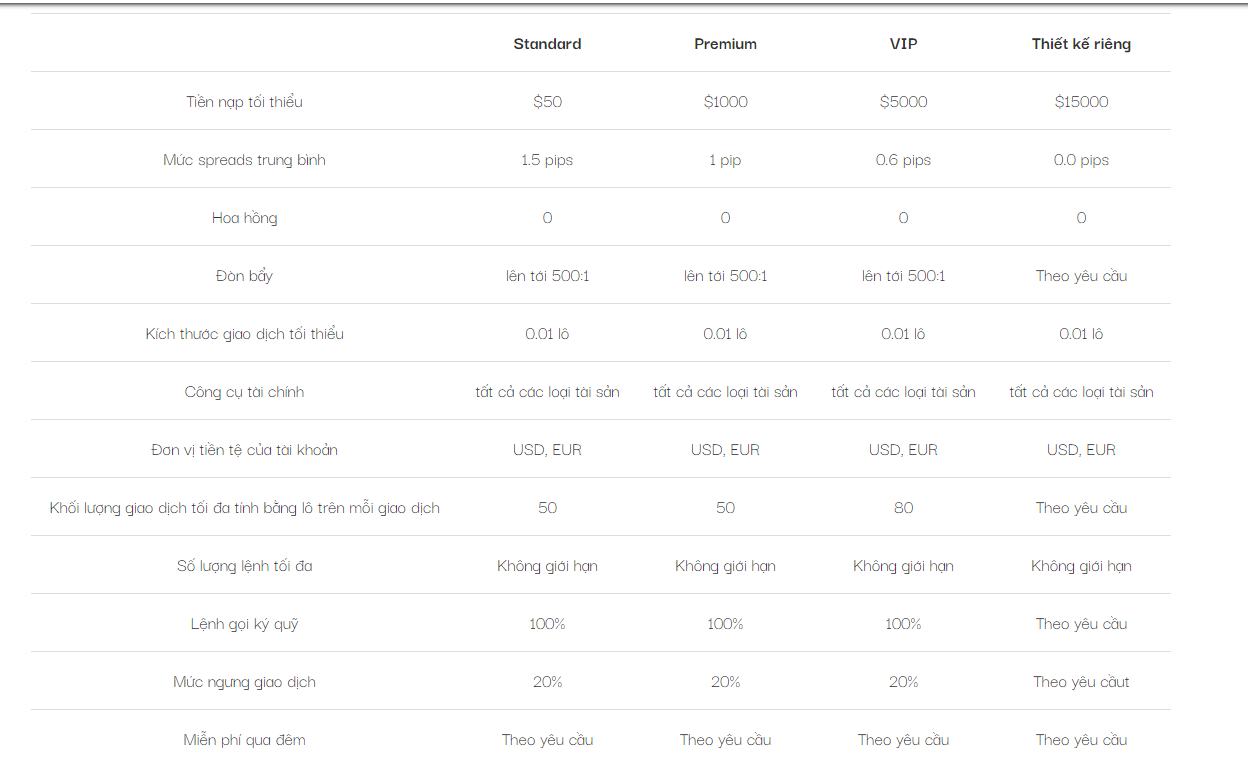Select the Premium column header
The width and height of the screenshot is (1248, 780).
725,44
